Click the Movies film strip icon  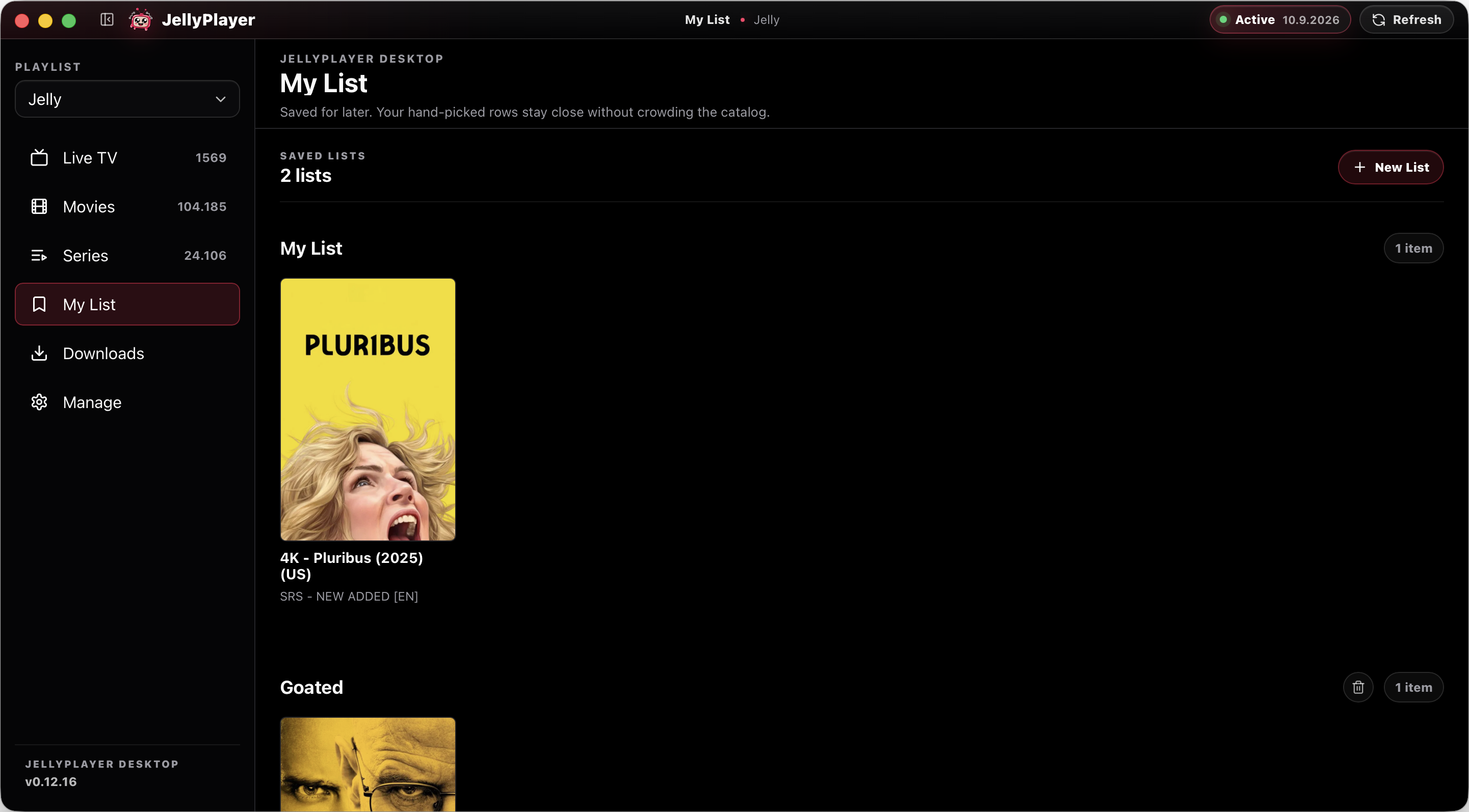click(39, 206)
